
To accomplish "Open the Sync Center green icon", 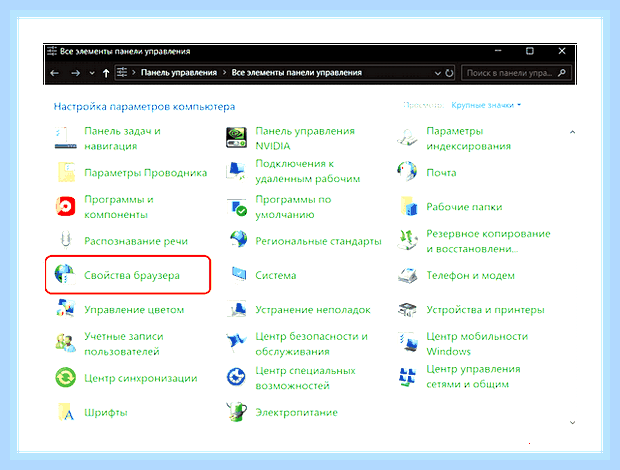I will click(66, 377).
